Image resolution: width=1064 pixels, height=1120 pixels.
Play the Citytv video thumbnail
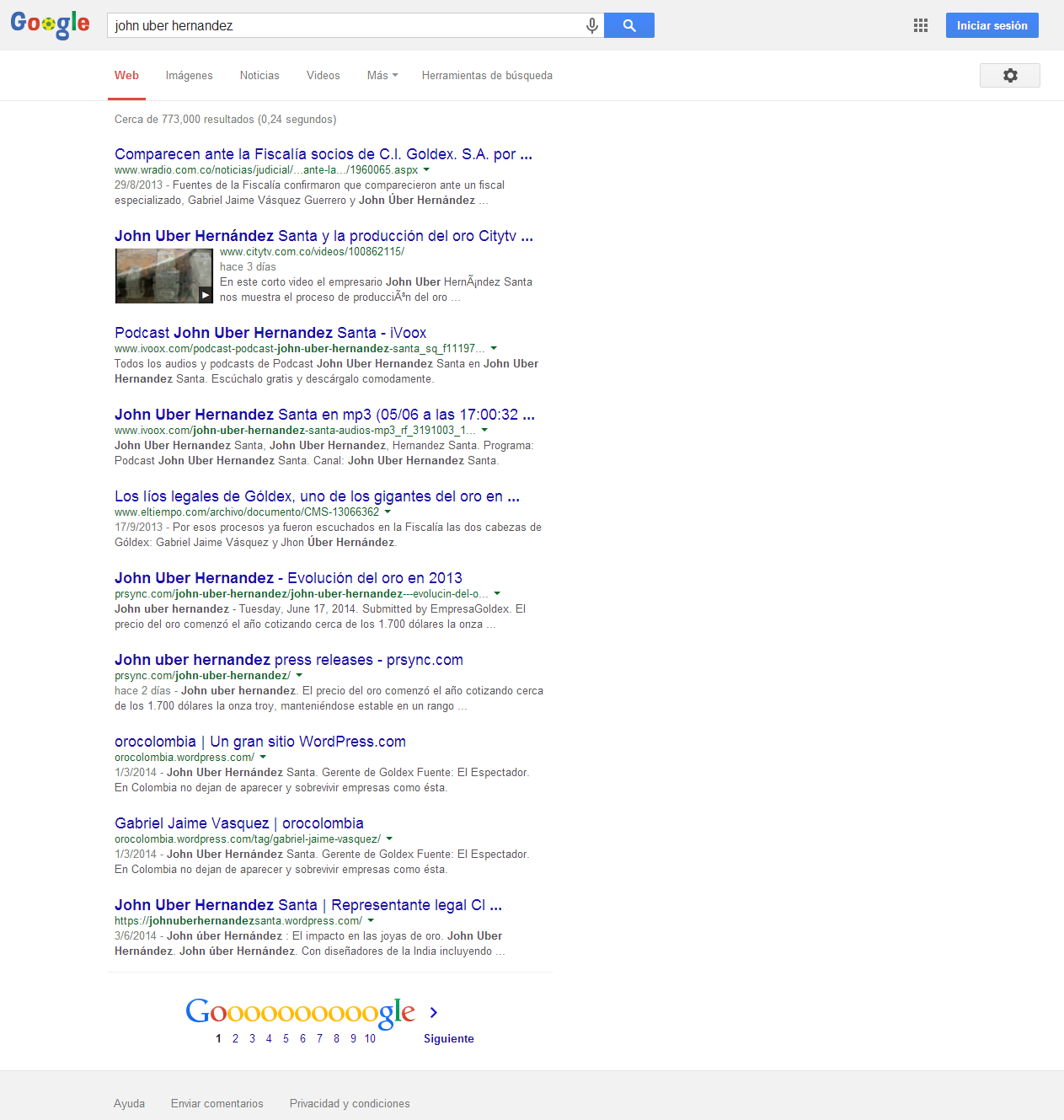[164, 276]
